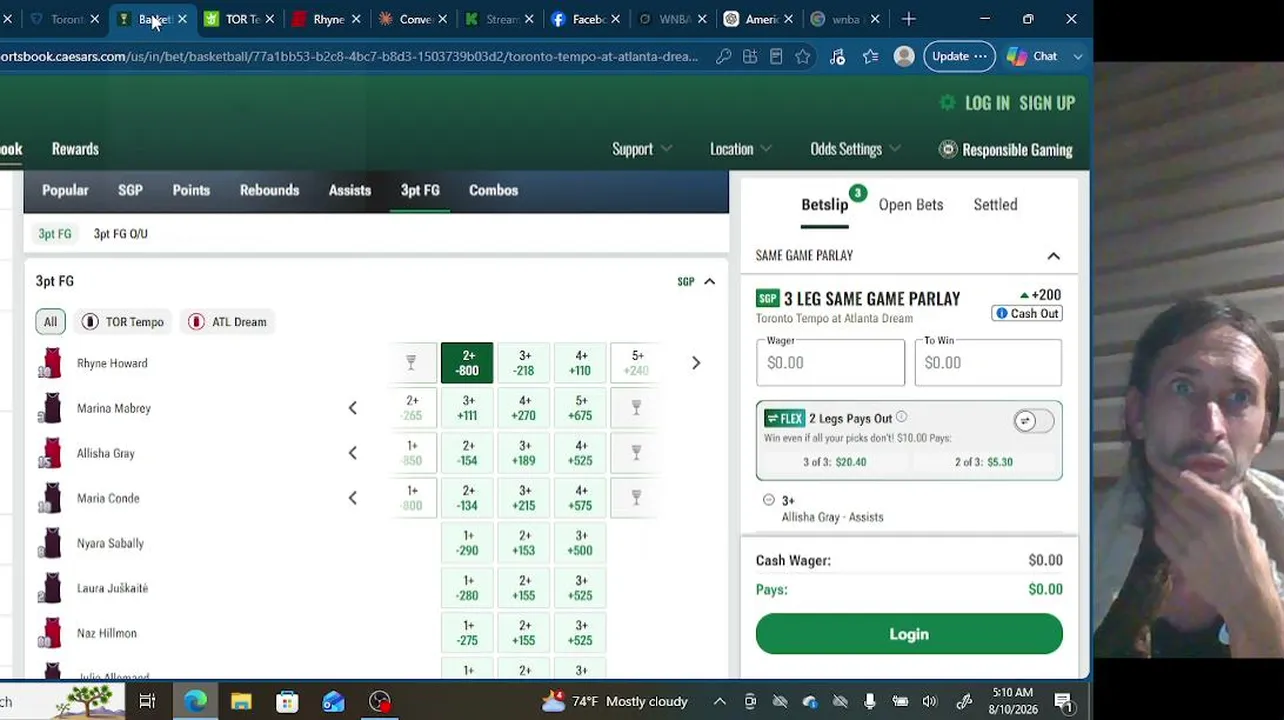Collapse the Same Game Parlay section
Screen dimensions: 1284x720
coord(1053,256)
